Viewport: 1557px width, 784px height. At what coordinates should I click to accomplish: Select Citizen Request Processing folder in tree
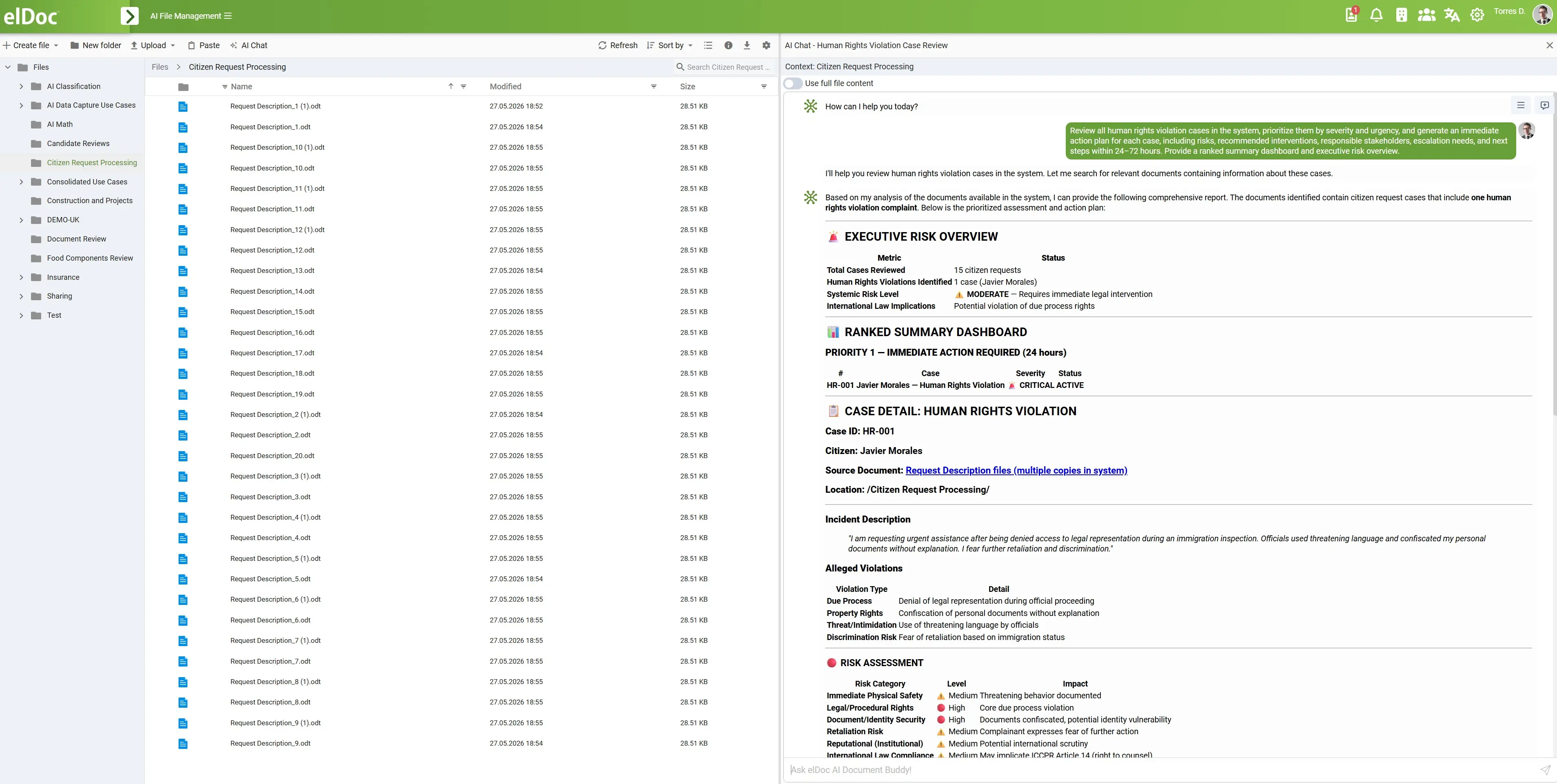click(92, 163)
